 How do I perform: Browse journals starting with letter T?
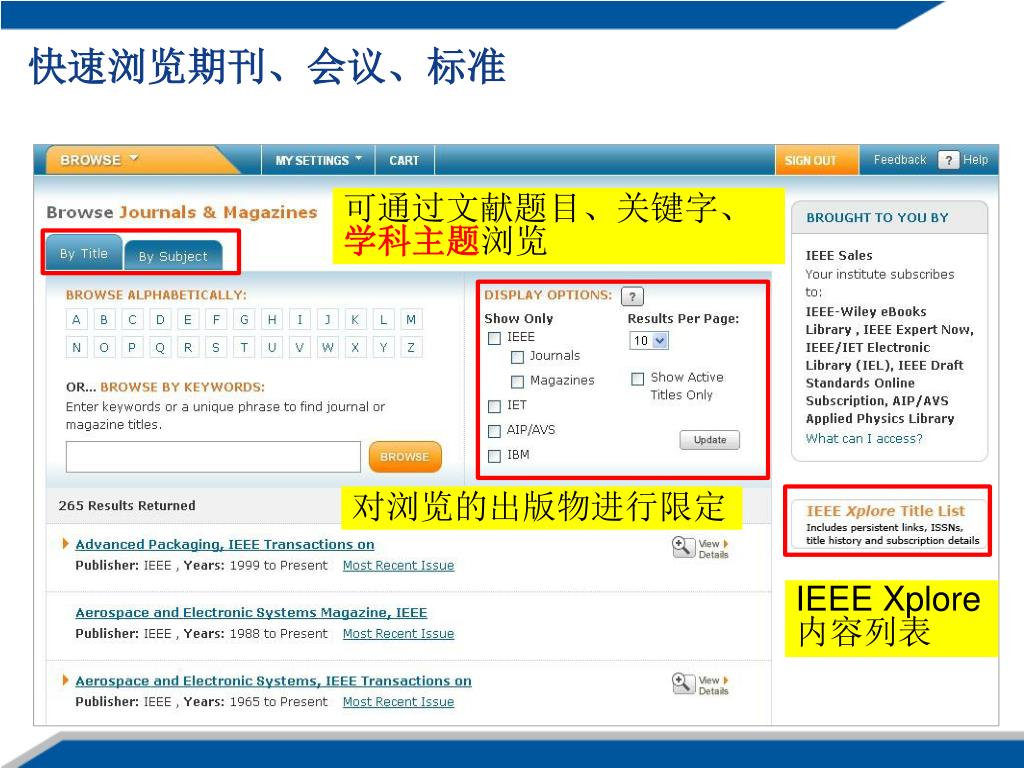pos(244,347)
